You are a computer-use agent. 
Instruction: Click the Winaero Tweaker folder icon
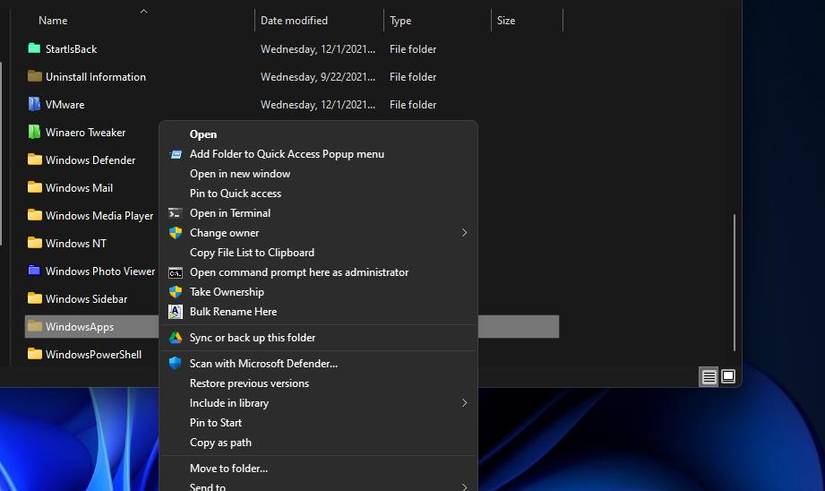(34, 132)
